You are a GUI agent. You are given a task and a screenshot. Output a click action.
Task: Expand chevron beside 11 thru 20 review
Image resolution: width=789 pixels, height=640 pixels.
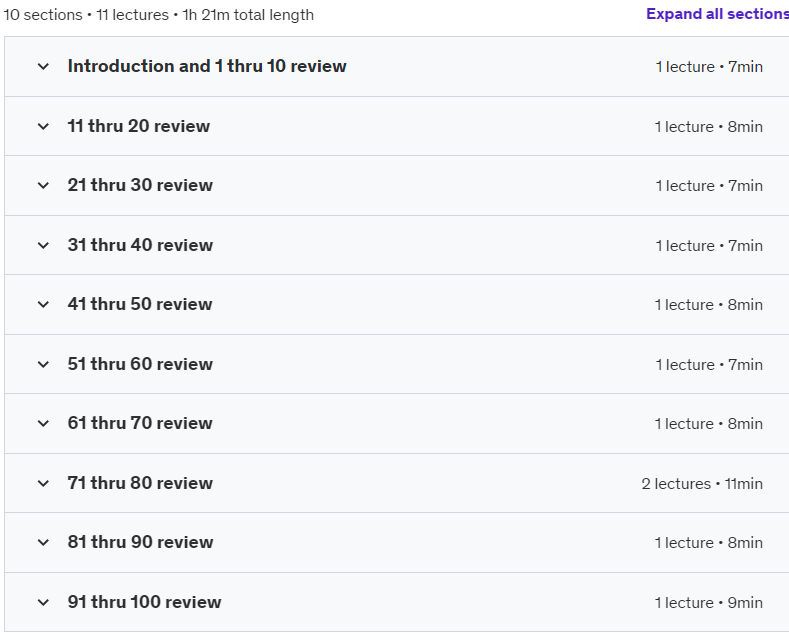point(43,126)
